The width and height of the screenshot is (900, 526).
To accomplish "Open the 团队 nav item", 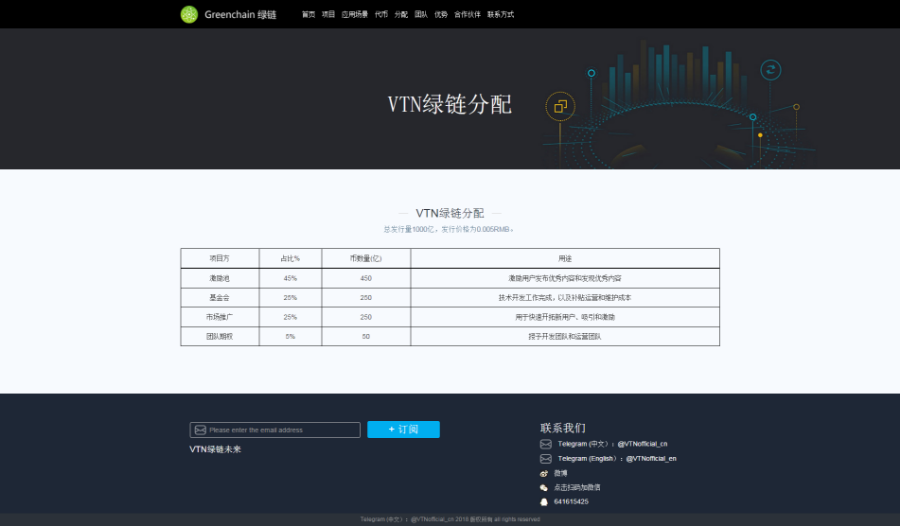I will 421,14.
